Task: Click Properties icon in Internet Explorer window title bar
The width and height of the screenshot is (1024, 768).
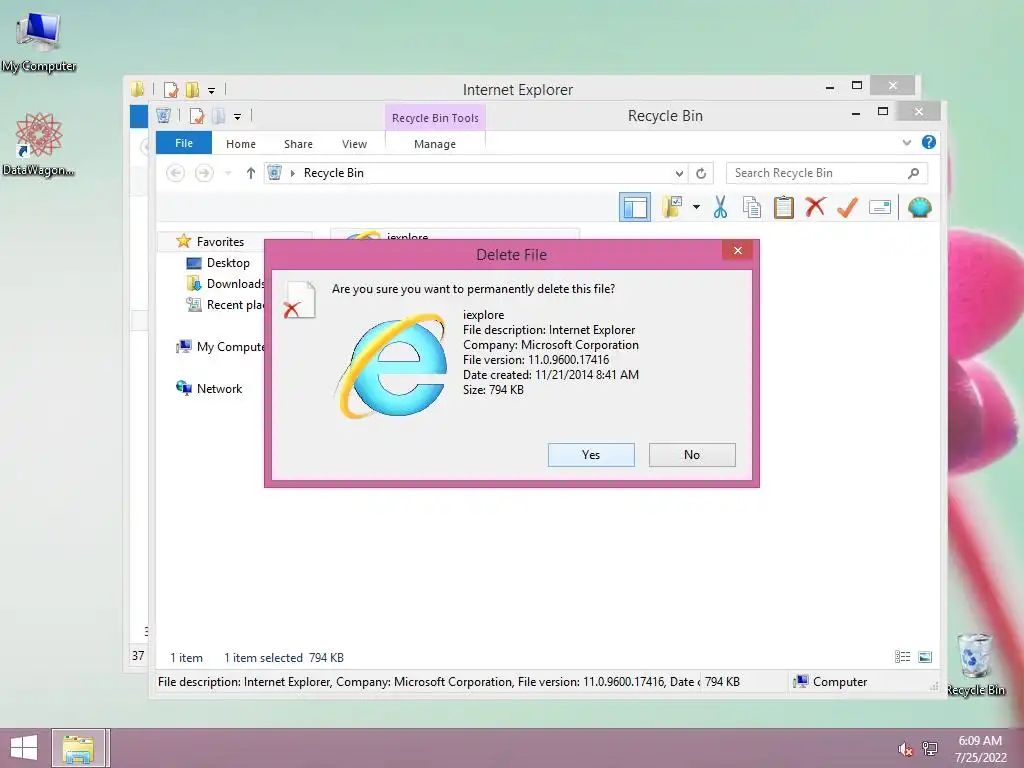Action: click(171, 89)
